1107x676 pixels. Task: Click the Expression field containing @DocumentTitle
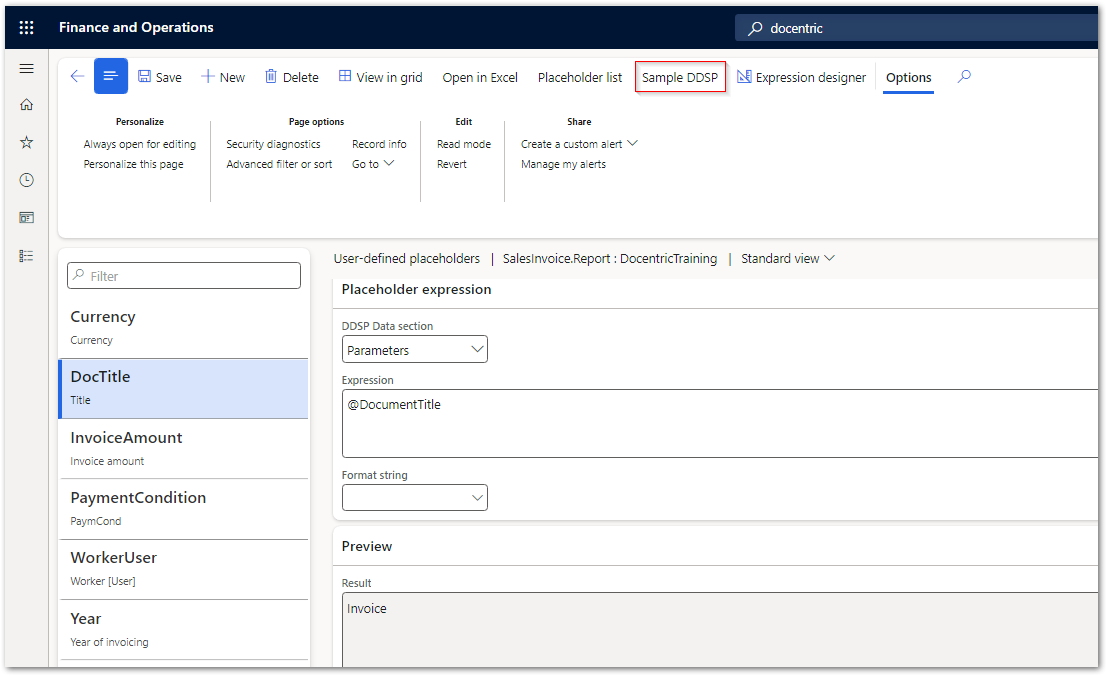pyautogui.click(x=720, y=423)
